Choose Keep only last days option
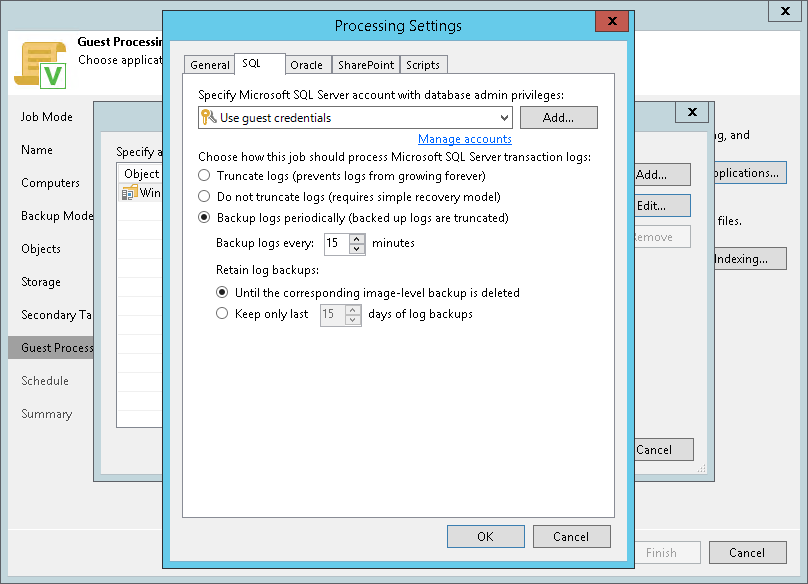Image resolution: width=808 pixels, height=584 pixels. (222, 313)
